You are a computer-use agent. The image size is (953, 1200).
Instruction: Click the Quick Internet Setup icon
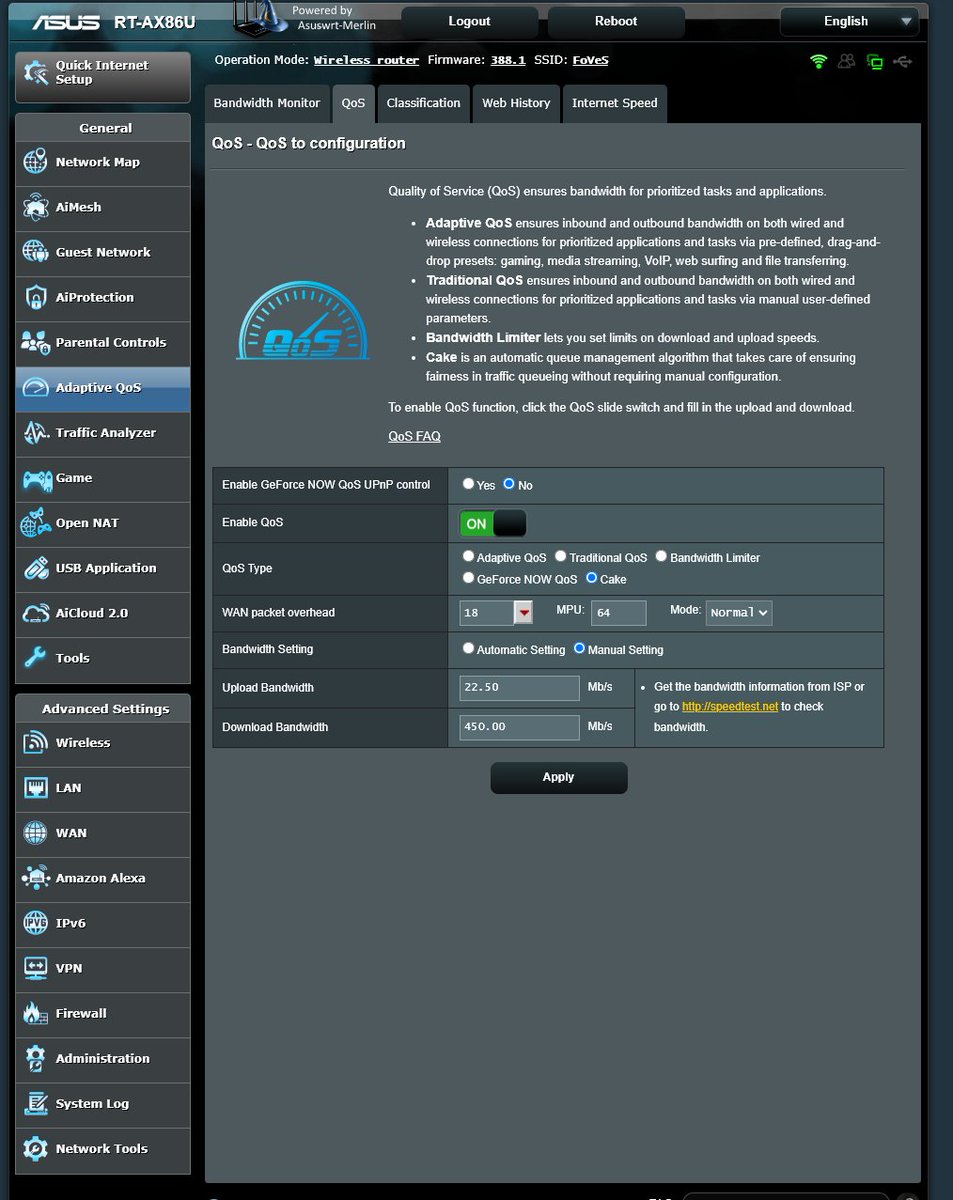click(36, 72)
